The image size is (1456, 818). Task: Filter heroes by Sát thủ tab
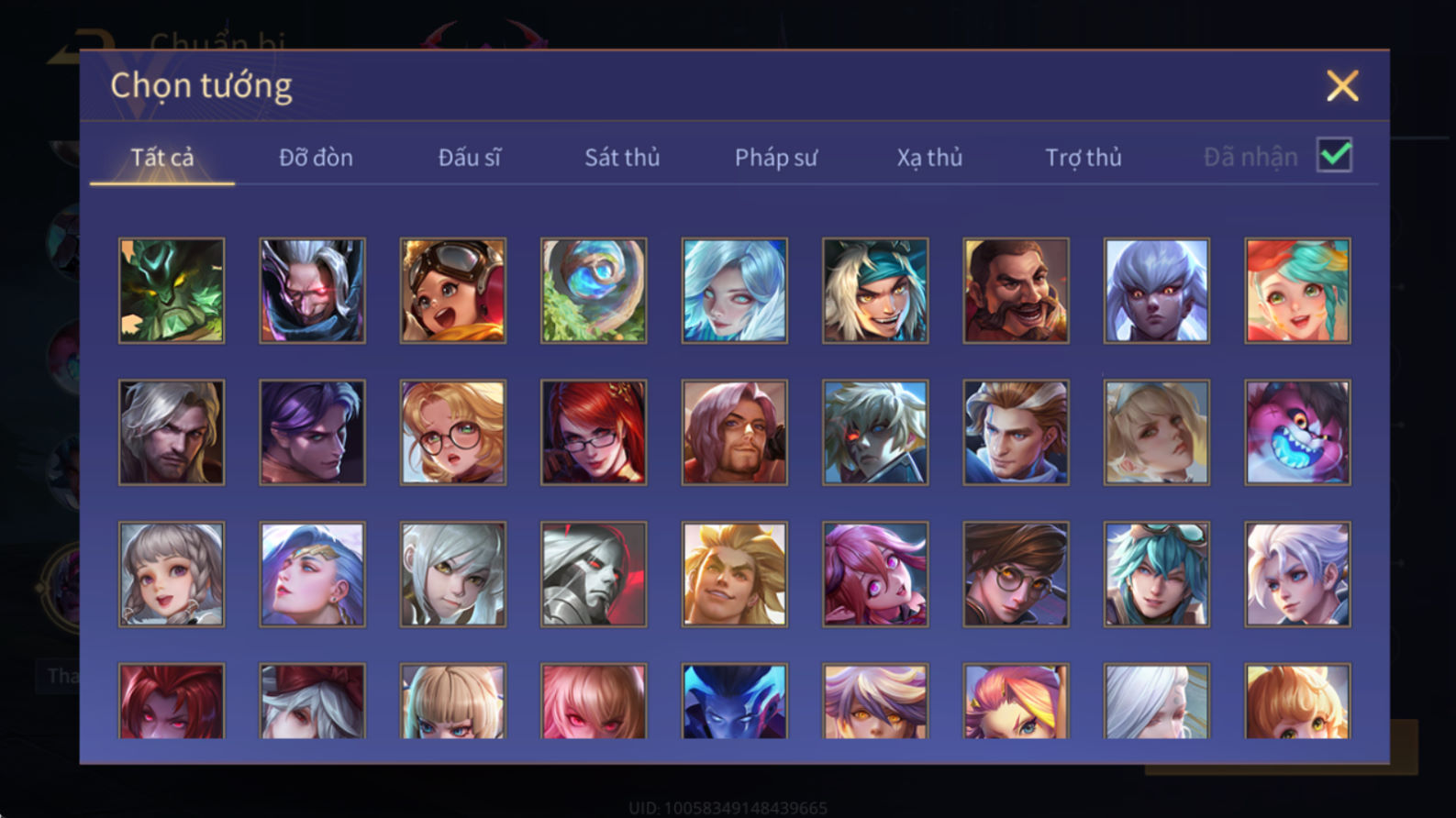[622, 158]
